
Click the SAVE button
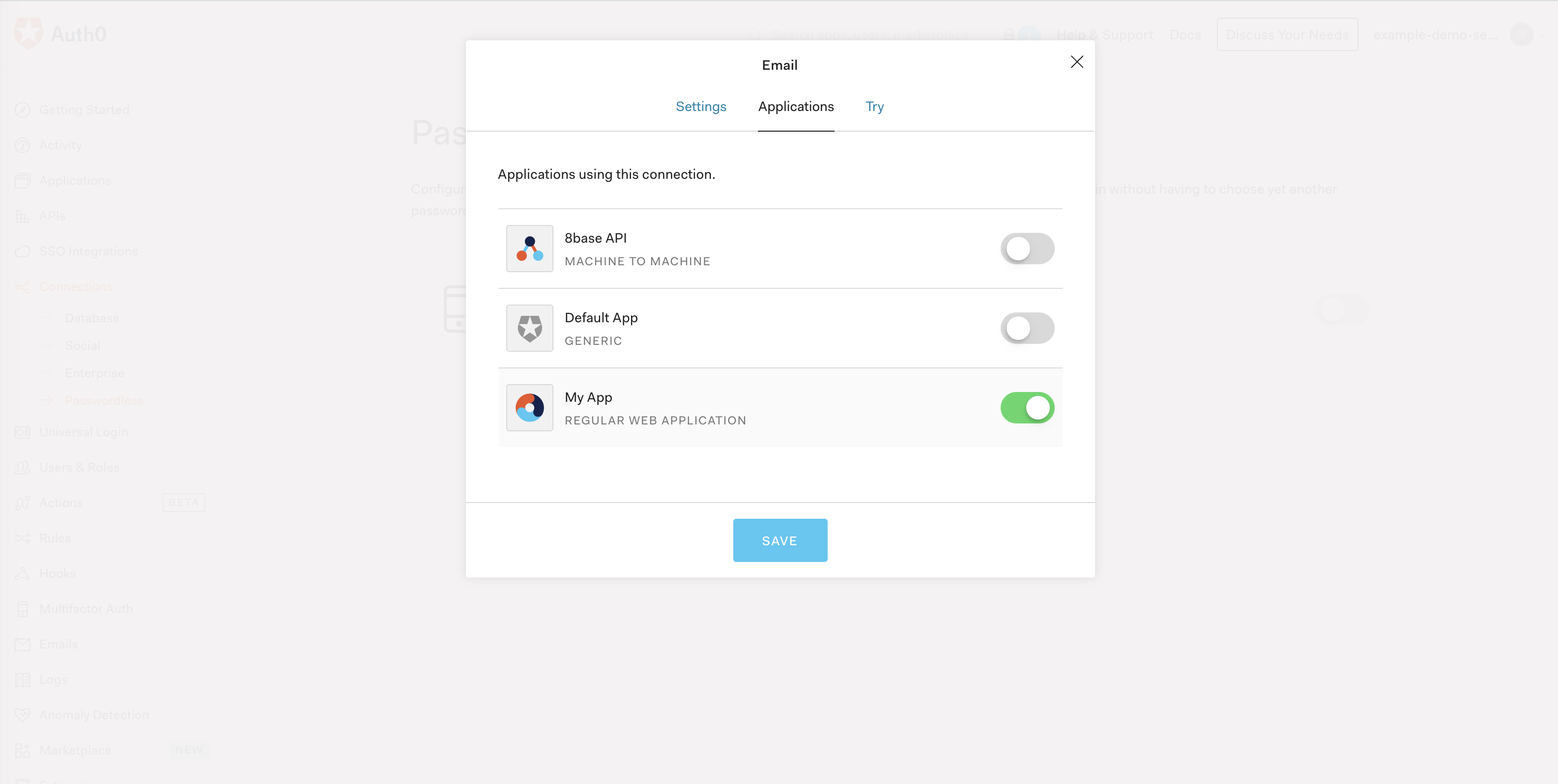[780, 540]
